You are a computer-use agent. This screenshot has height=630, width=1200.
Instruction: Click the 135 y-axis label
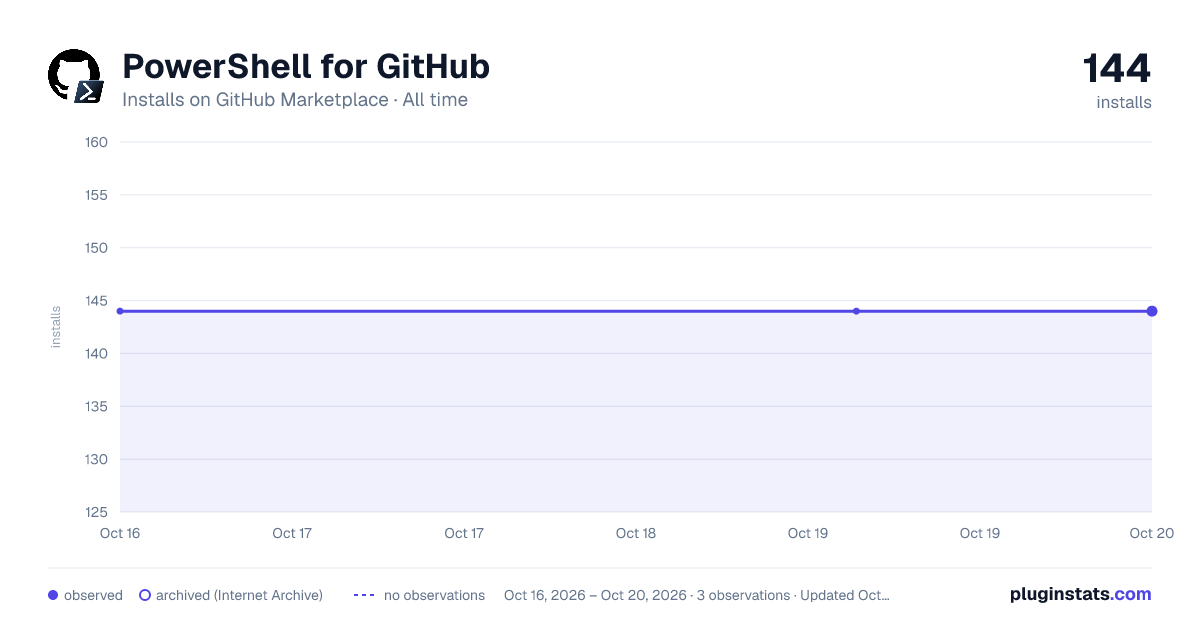pos(97,407)
